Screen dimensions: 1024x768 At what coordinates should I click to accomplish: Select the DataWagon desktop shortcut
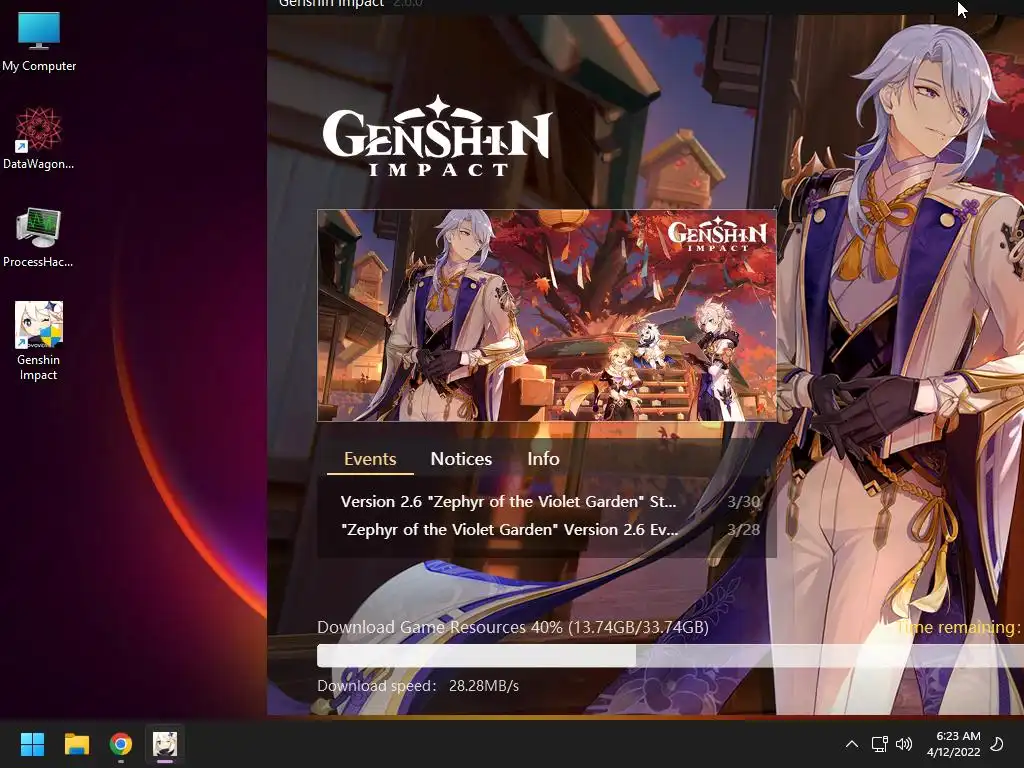(39, 138)
